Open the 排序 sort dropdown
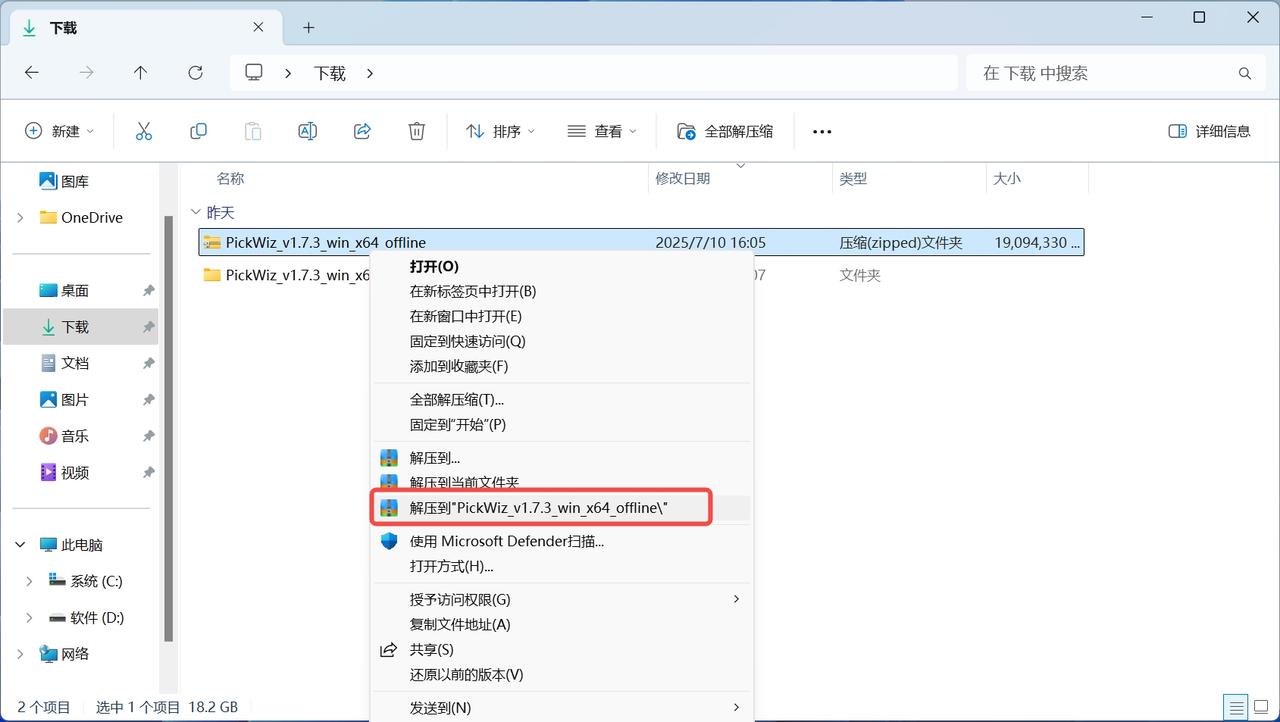This screenshot has width=1280, height=722. pyautogui.click(x=500, y=131)
